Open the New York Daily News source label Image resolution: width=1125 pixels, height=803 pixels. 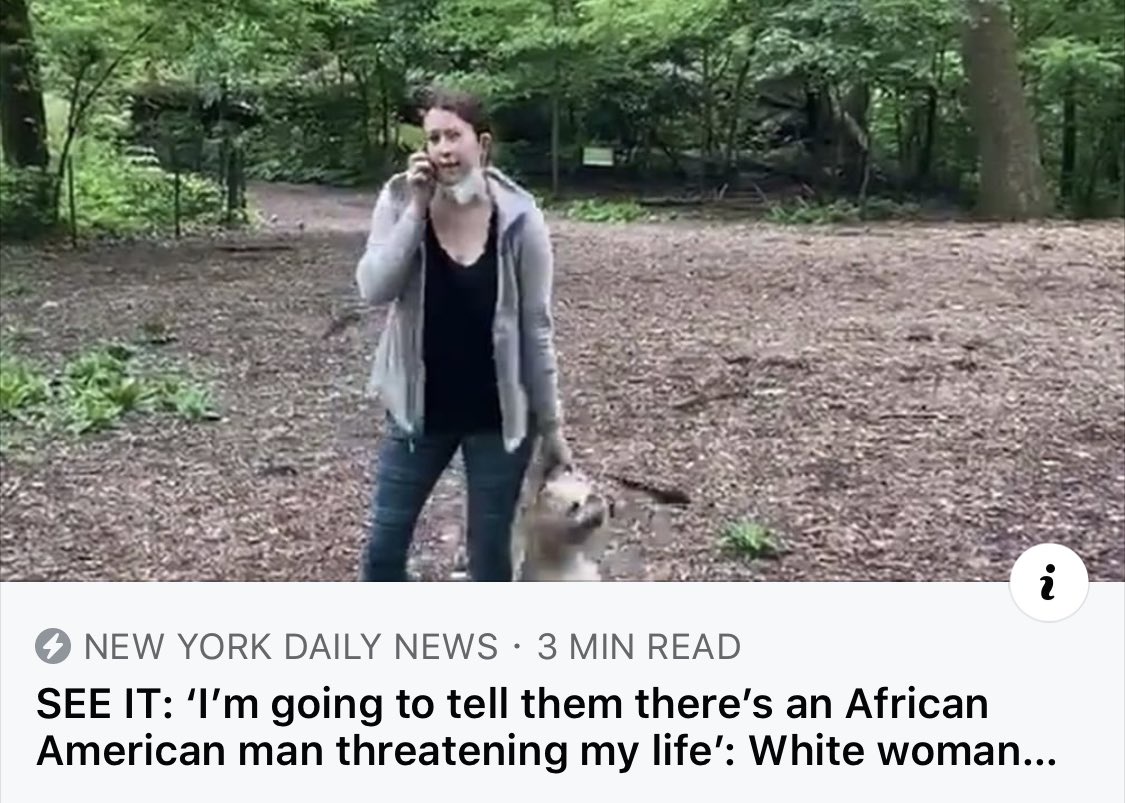coord(291,646)
